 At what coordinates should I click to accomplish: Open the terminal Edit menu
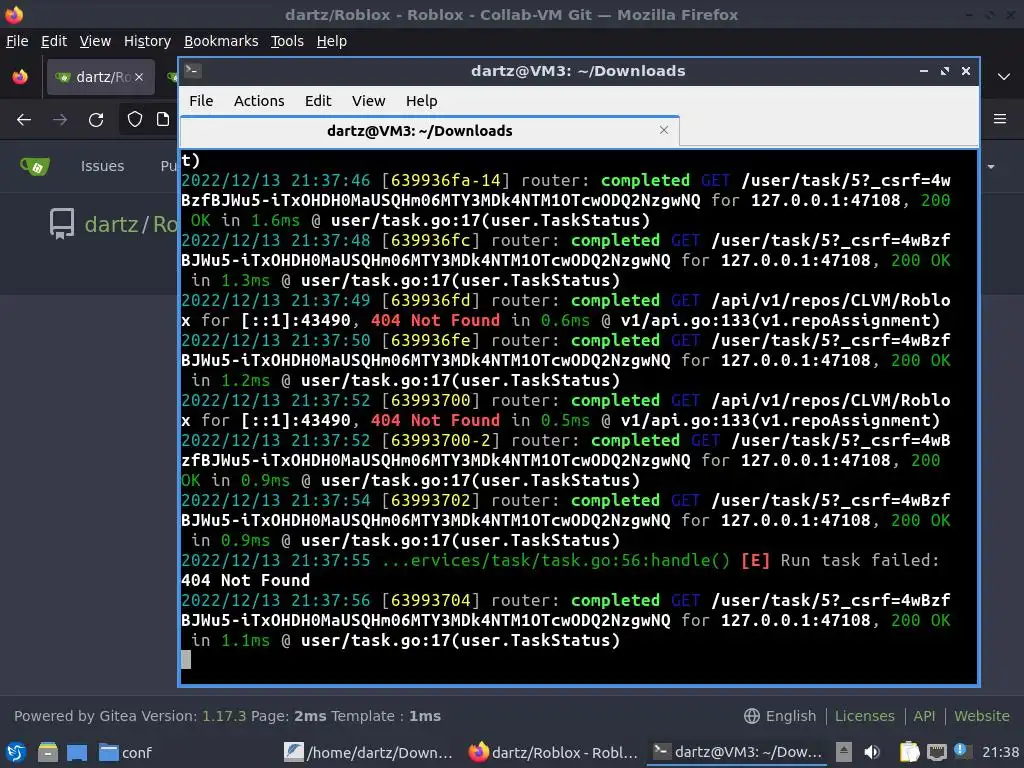pyautogui.click(x=318, y=101)
